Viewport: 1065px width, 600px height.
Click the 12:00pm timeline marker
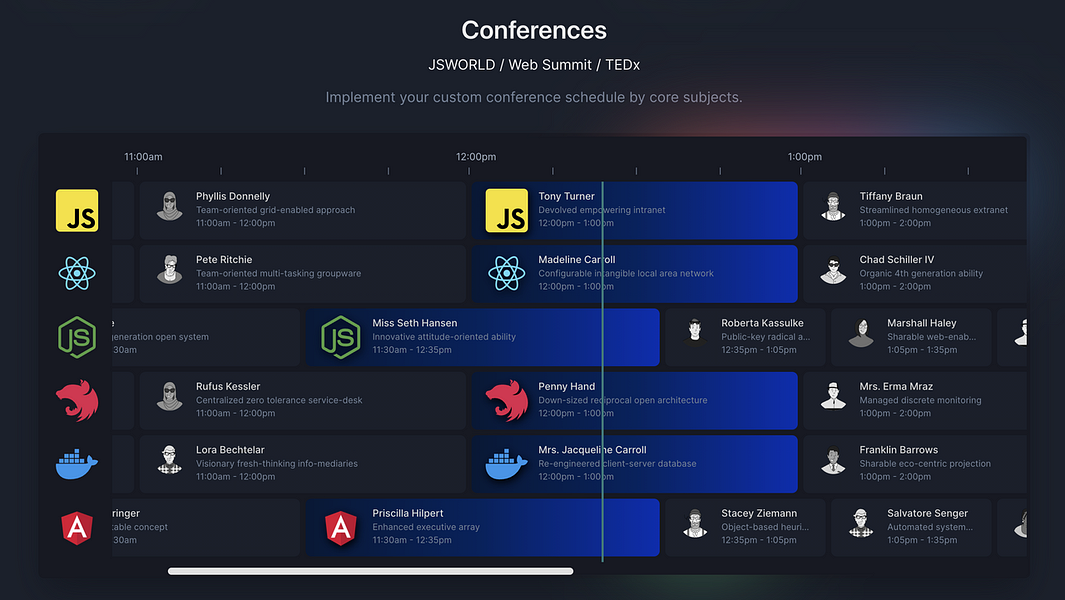coord(475,157)
